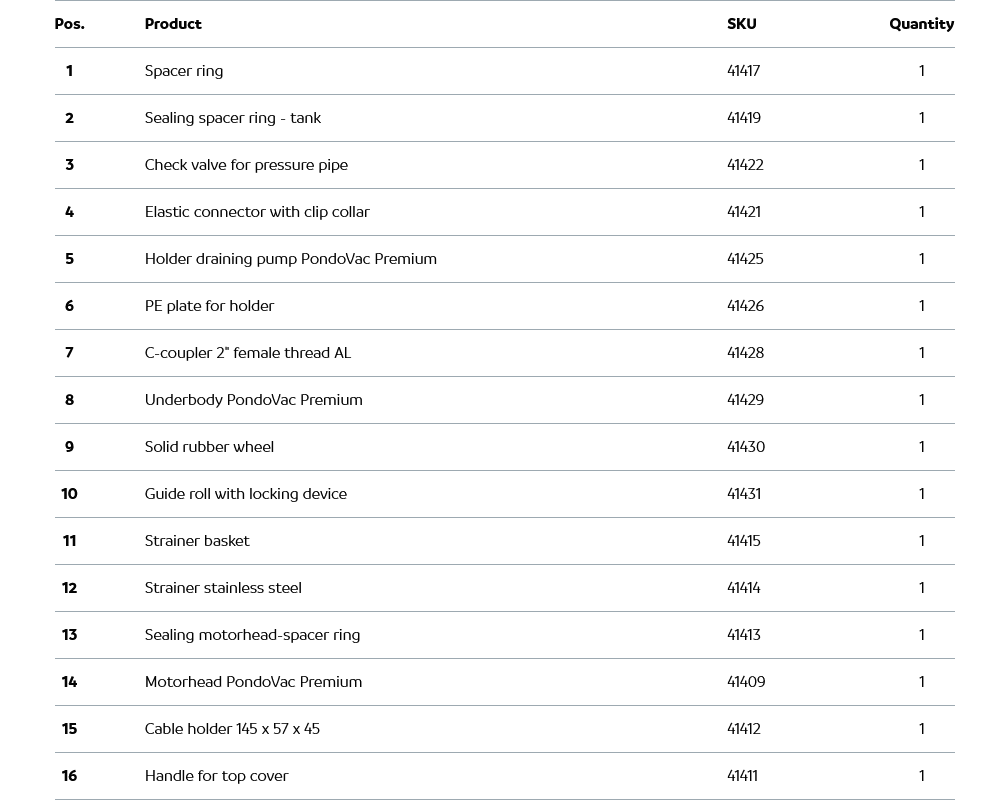This screenshot has width=989, height=800.
Task: Select Holder draining pump PondoVac Premium
Action: [x=290, y=259]
